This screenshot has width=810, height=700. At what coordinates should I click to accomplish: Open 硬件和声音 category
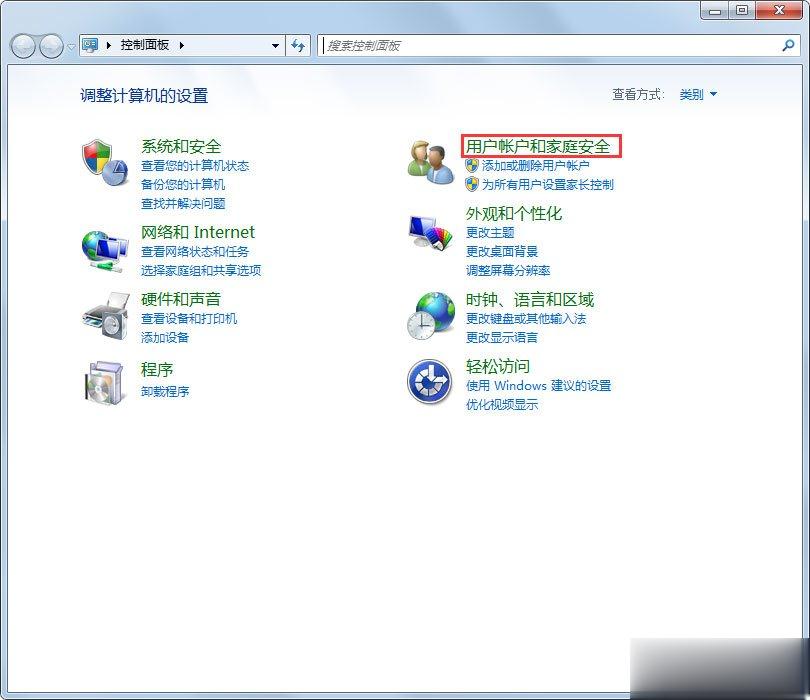pos(181,299)
